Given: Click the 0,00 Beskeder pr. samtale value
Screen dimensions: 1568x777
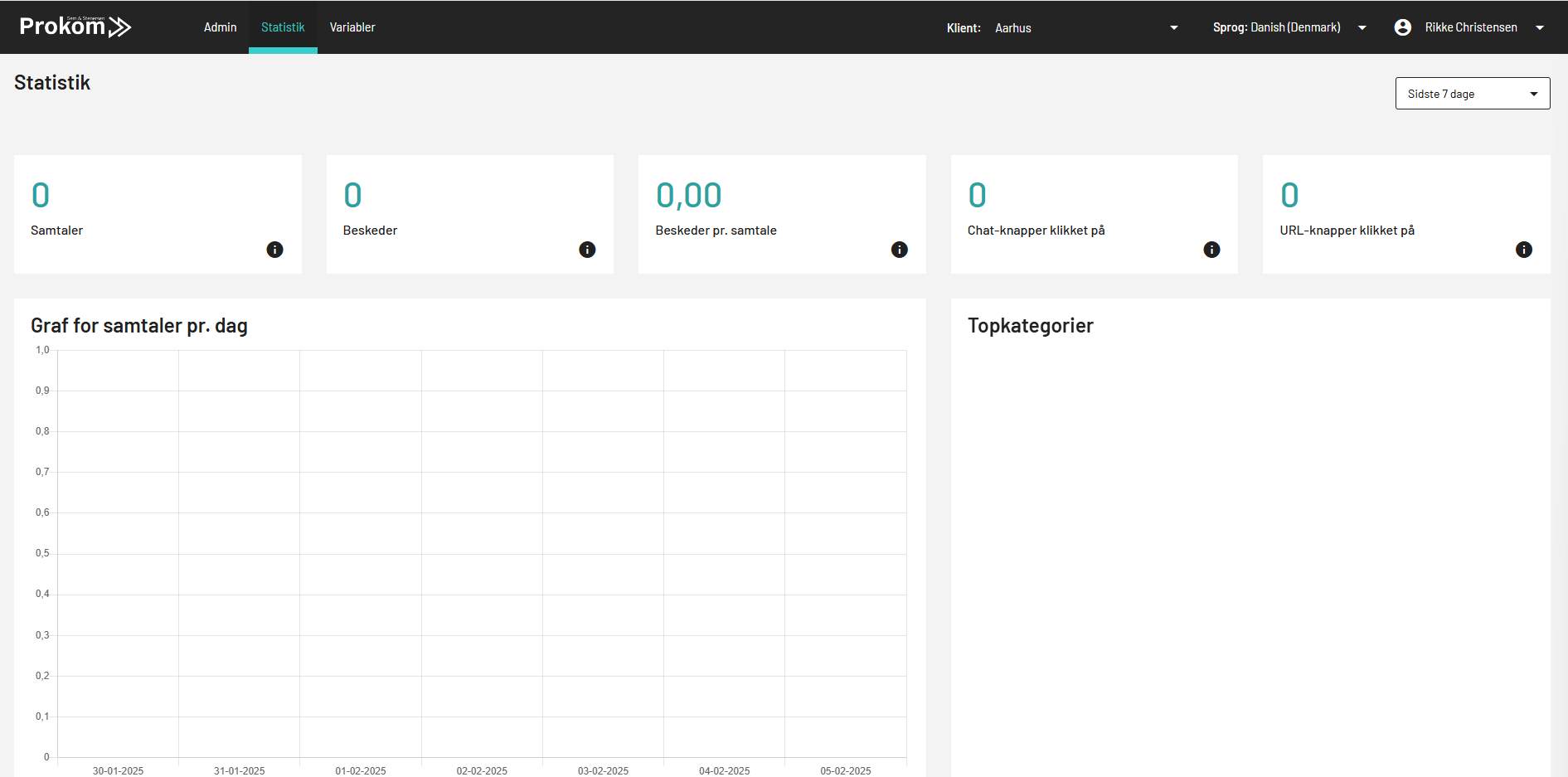Looking at the screenshot, I should click(688, 196).
